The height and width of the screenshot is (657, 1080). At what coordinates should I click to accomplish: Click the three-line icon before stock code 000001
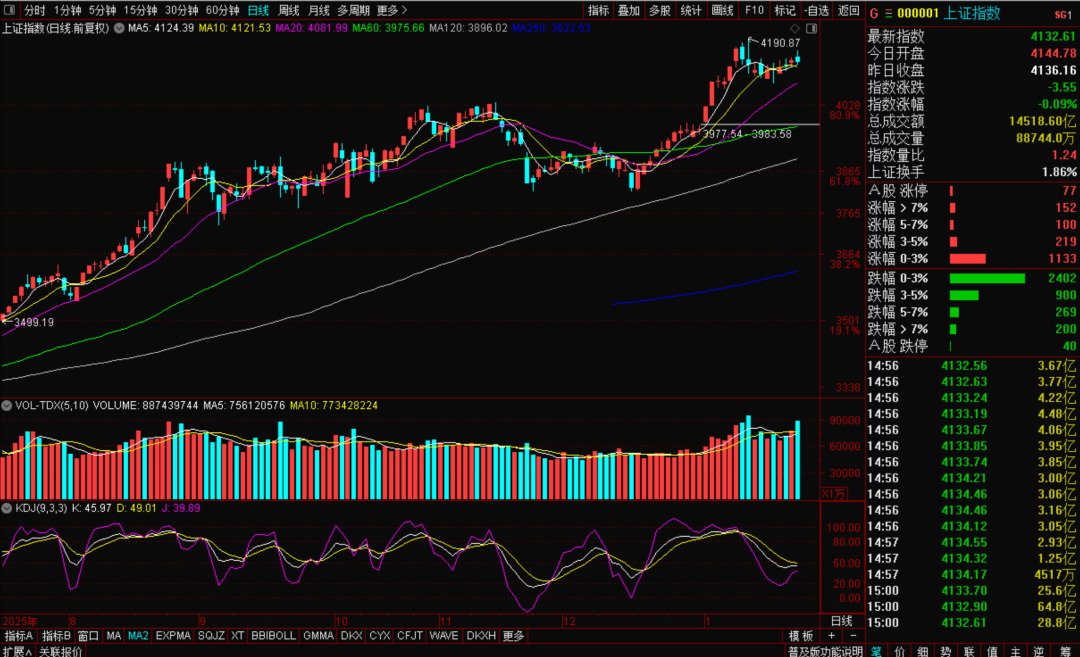(887, 14)
